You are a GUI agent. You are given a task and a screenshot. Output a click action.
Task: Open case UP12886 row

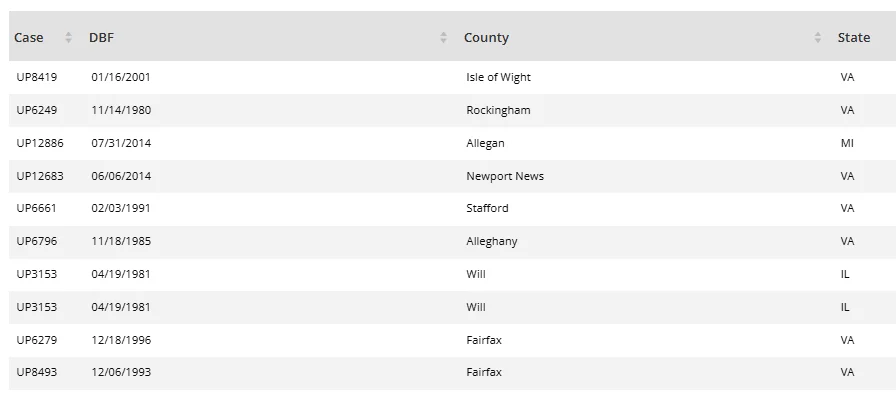[40, 143]
